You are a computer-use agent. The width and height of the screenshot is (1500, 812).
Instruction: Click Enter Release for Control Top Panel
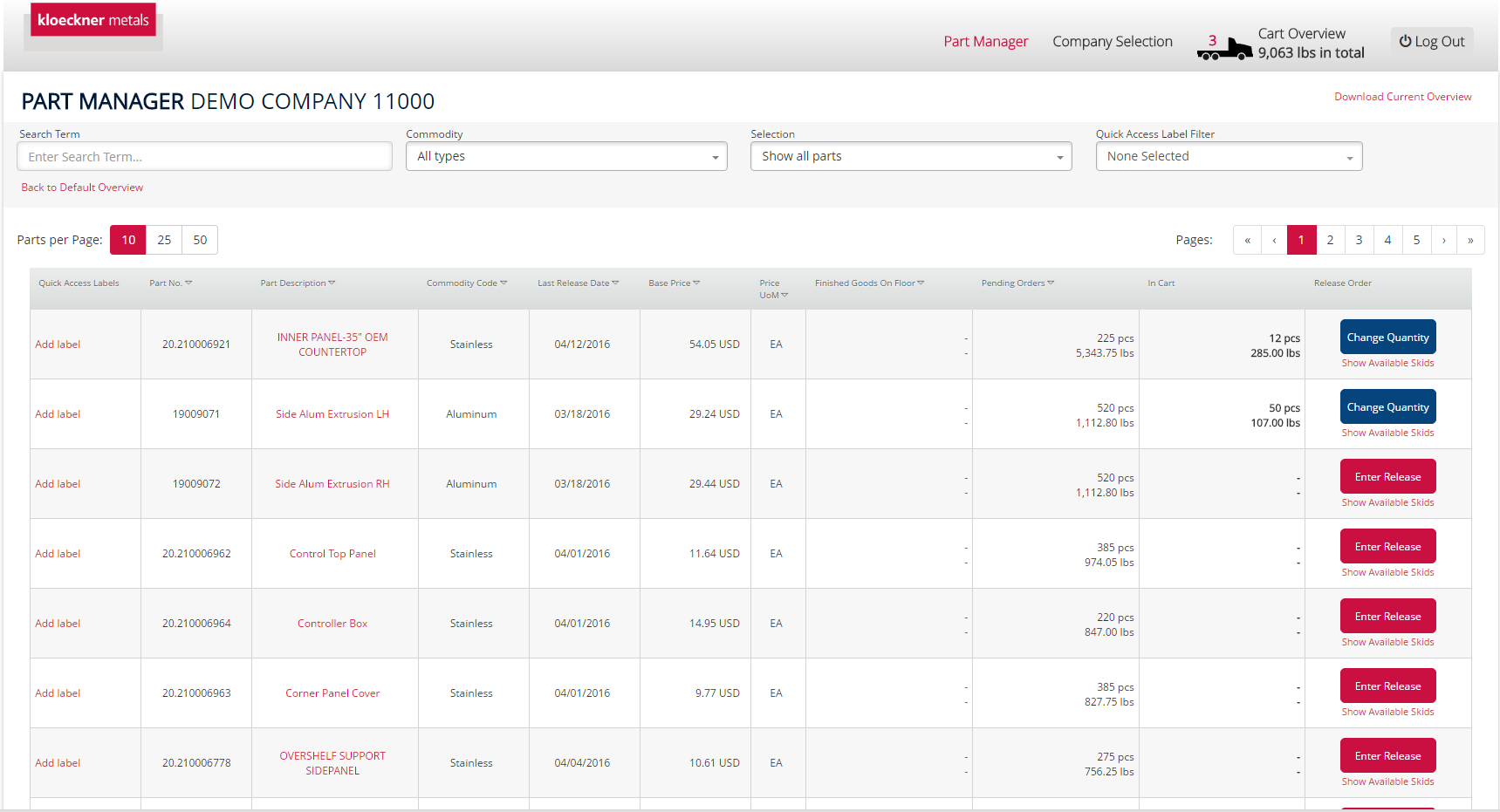pyautogui.click(x=1387, y=547)
